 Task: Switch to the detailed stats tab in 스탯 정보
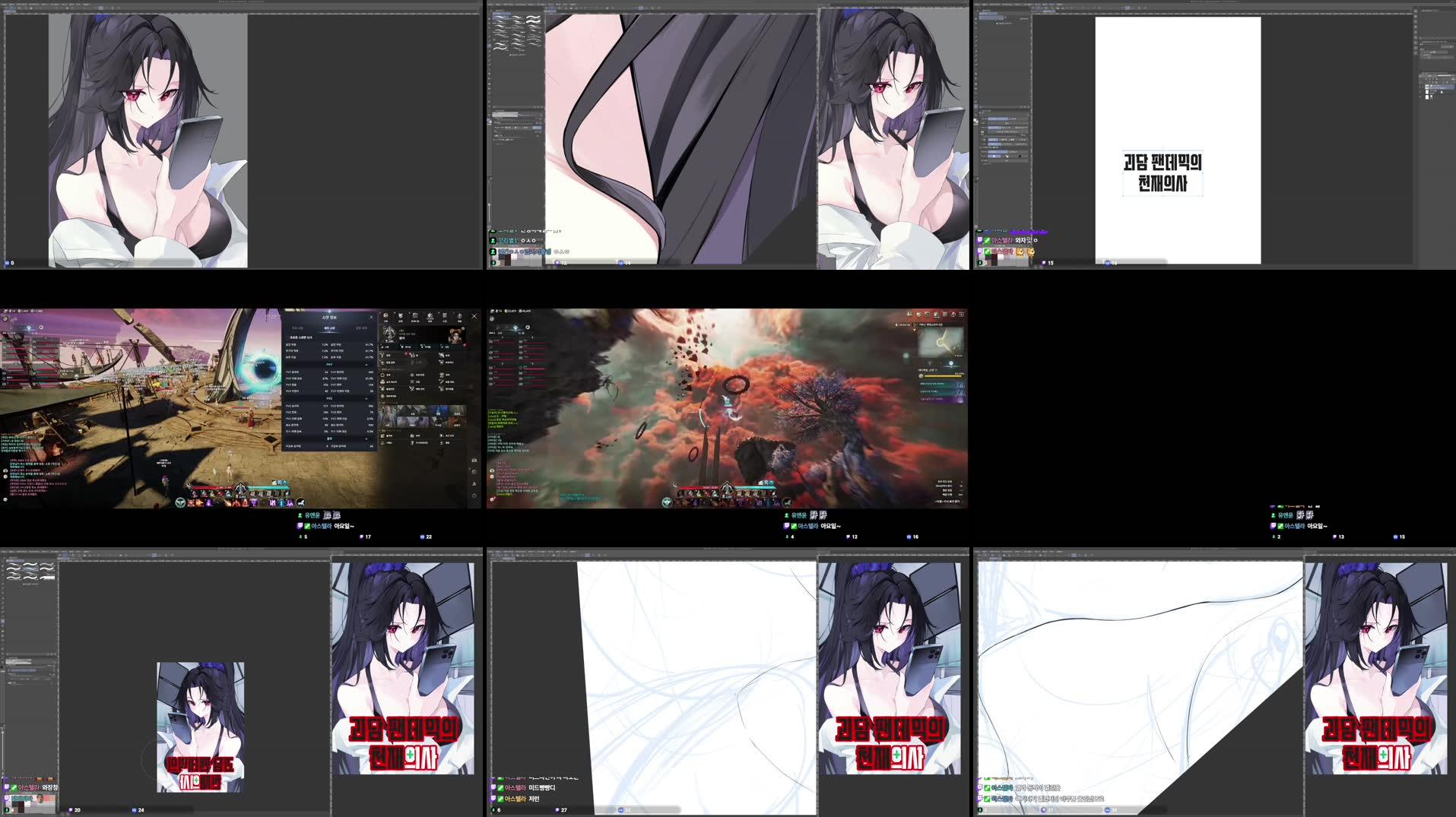pyautogui.click(x=329, y=328)
